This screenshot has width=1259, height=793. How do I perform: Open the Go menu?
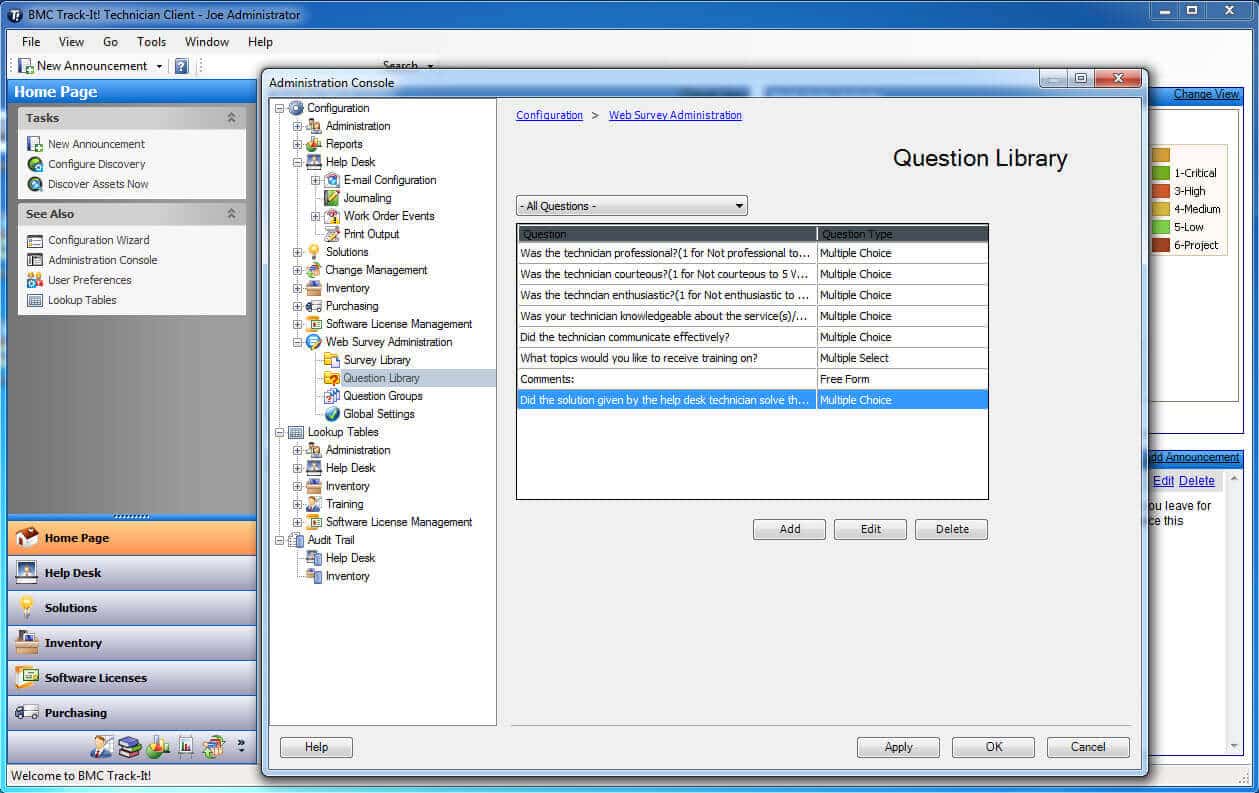point(110,42)
